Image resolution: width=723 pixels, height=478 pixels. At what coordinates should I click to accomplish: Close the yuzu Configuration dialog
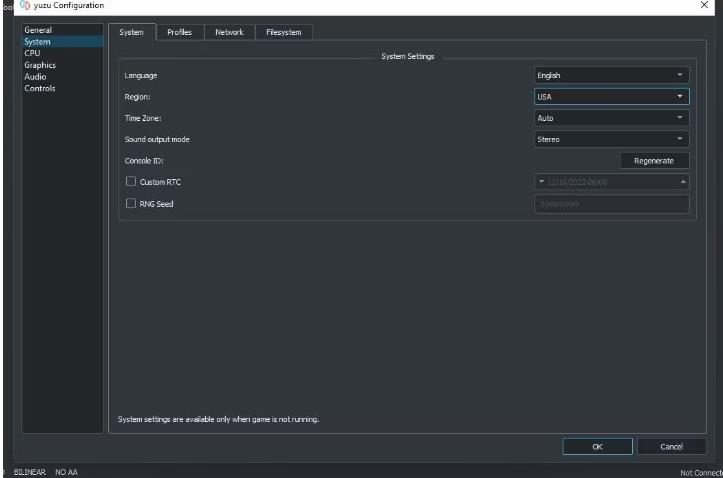704,7
